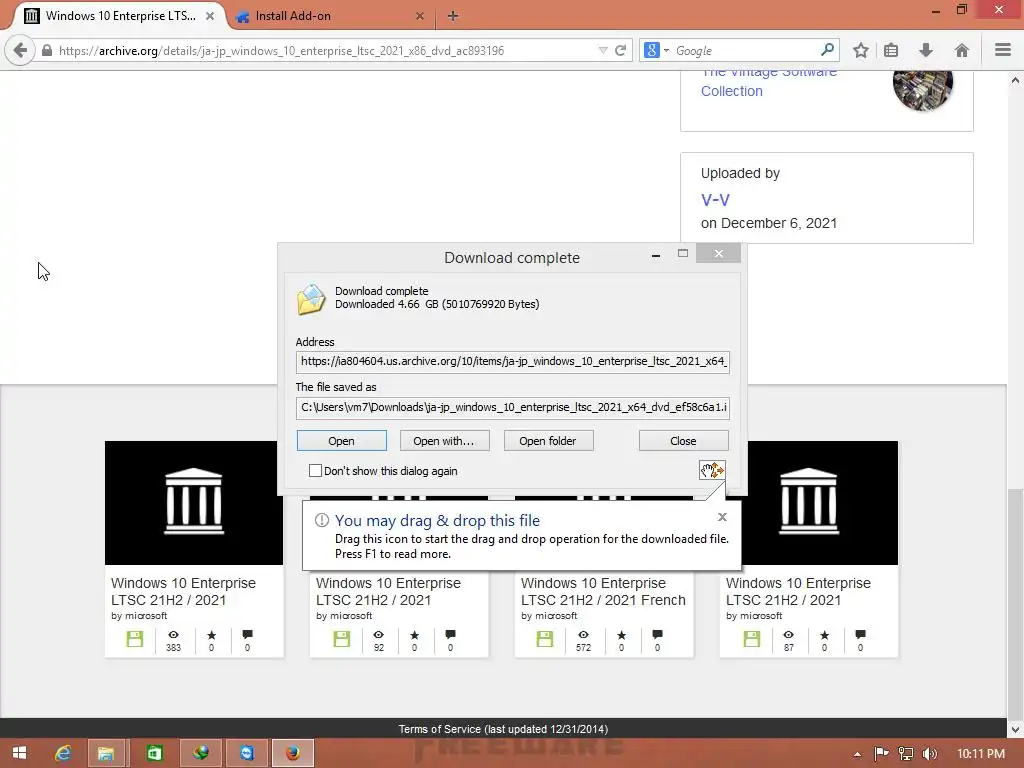
Task: Click Open button in download dialog
Action: coord(342,441)
